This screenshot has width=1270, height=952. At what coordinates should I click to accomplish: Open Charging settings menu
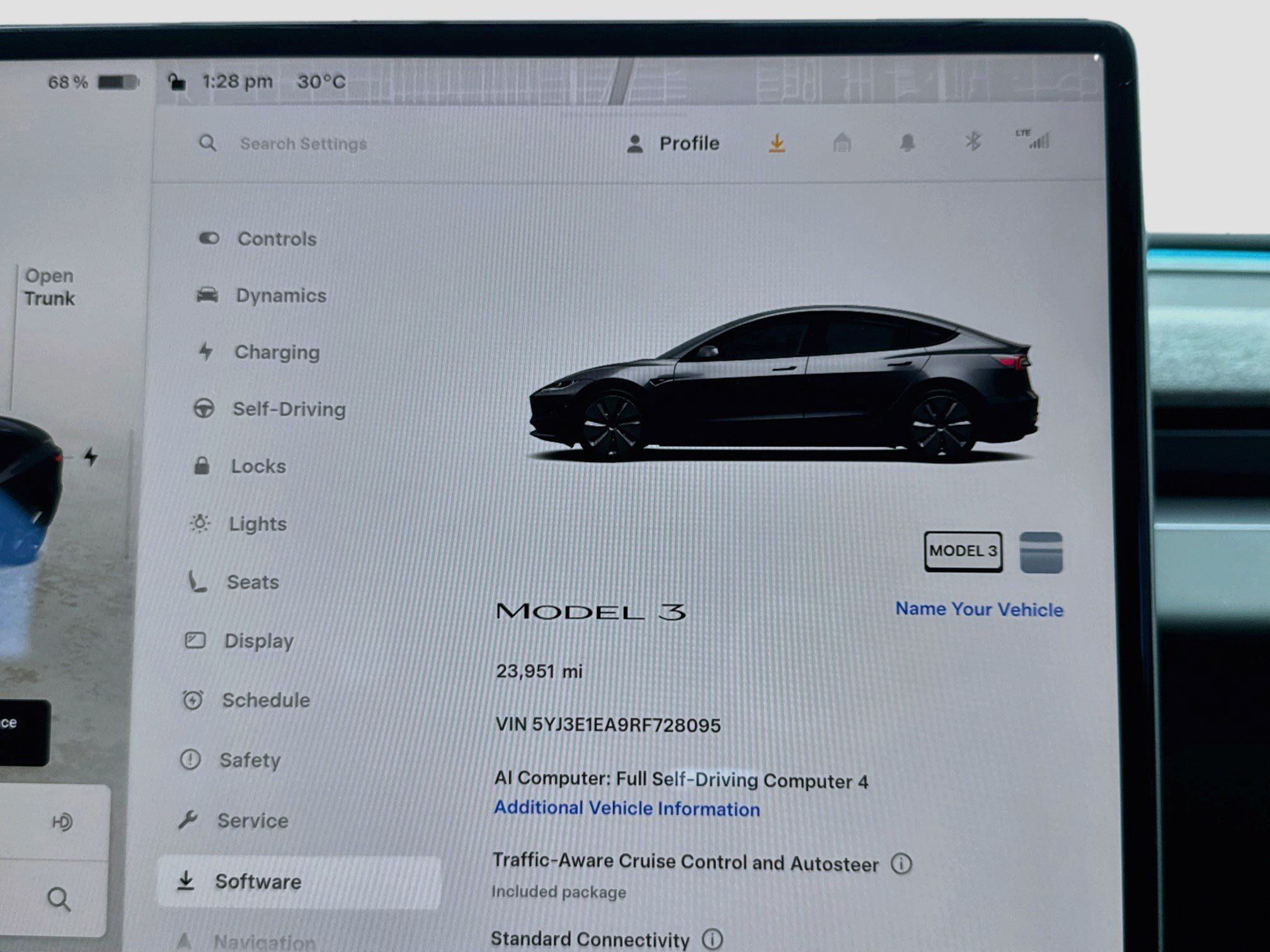tap(258, 352)
